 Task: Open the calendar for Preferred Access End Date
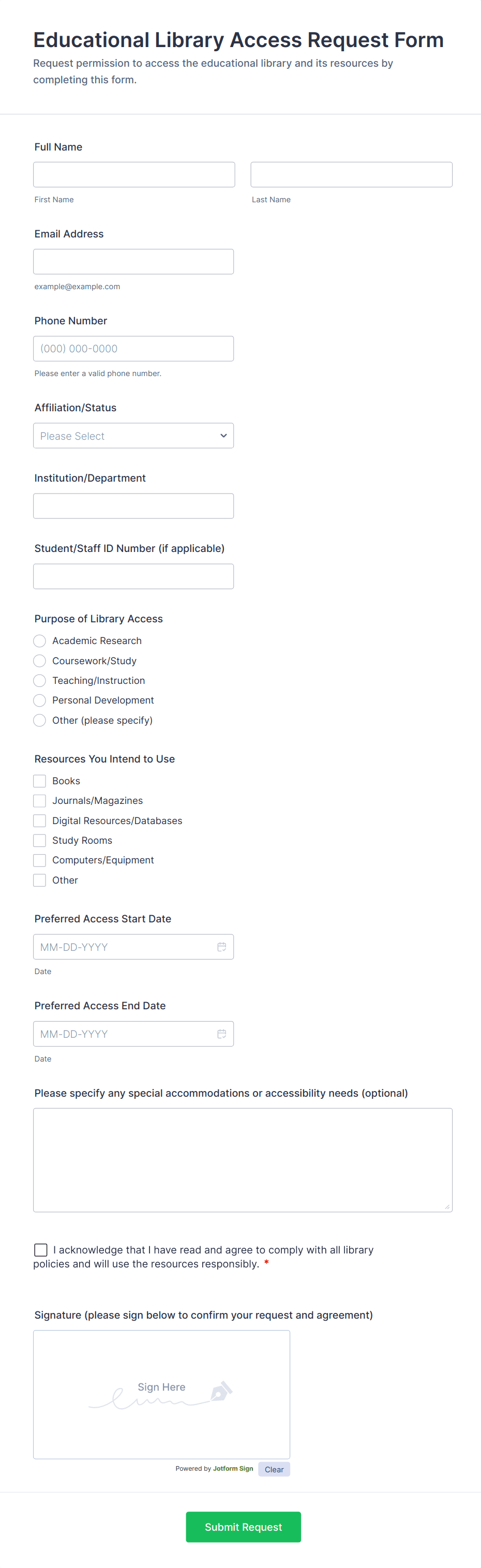pos(222,1034)
